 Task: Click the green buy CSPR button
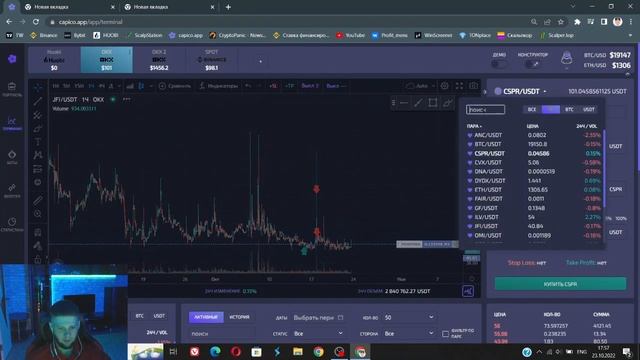(x=560, y=284)
